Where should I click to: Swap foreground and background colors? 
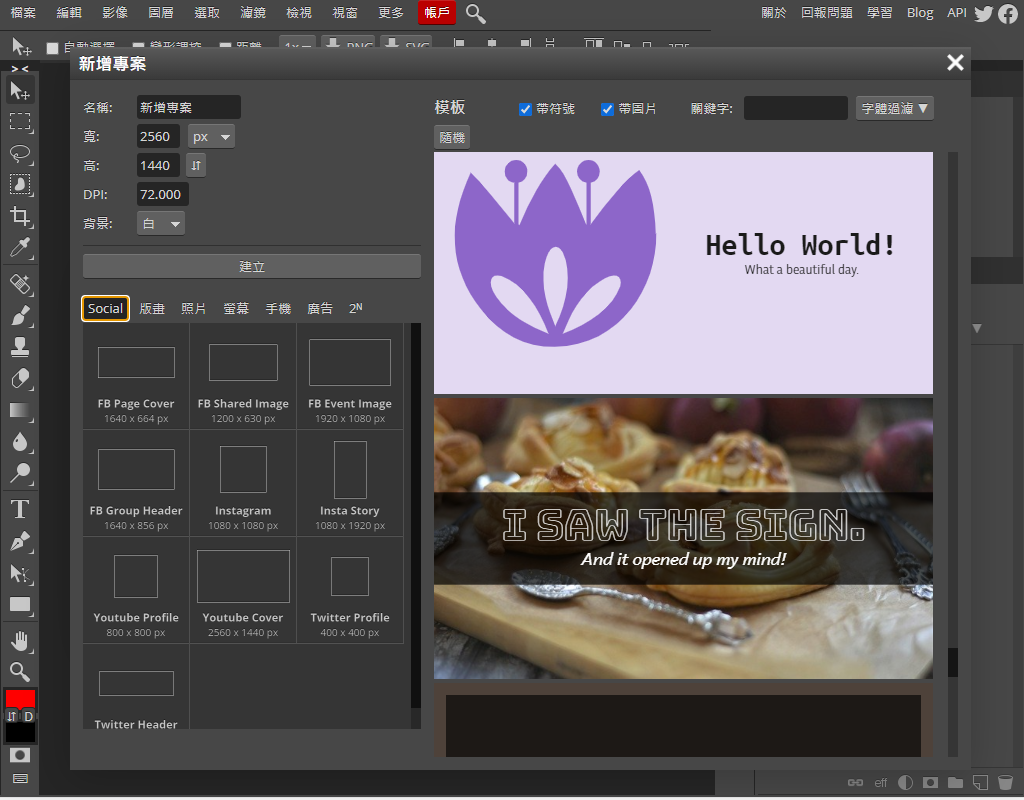(12, 716)
